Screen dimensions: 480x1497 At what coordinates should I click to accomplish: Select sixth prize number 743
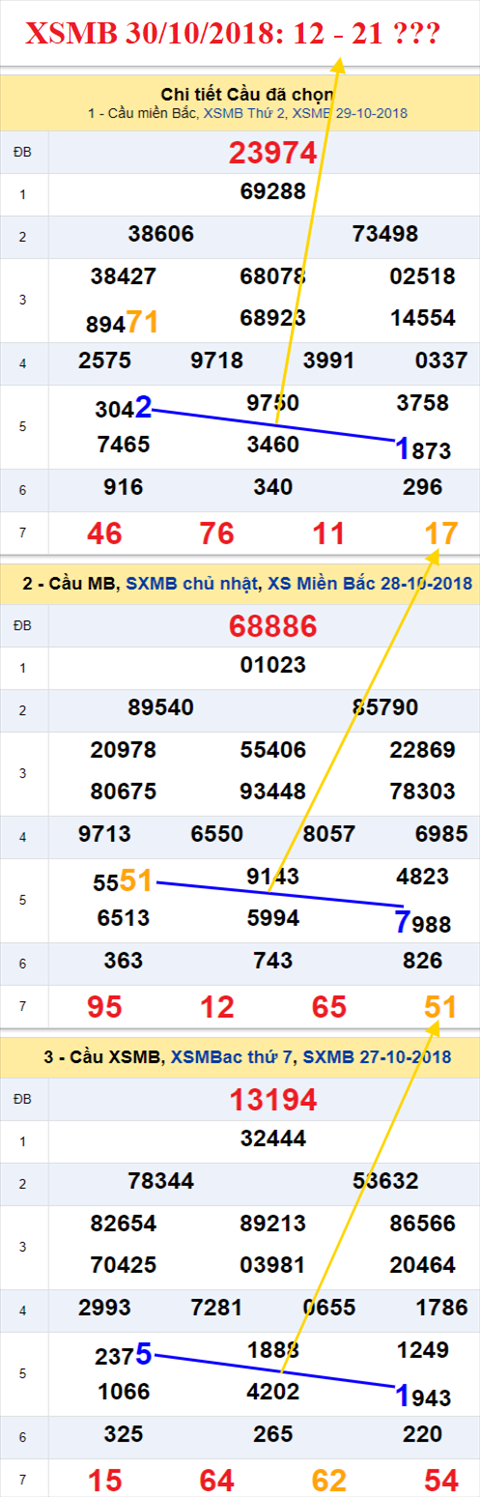[273, 961]
